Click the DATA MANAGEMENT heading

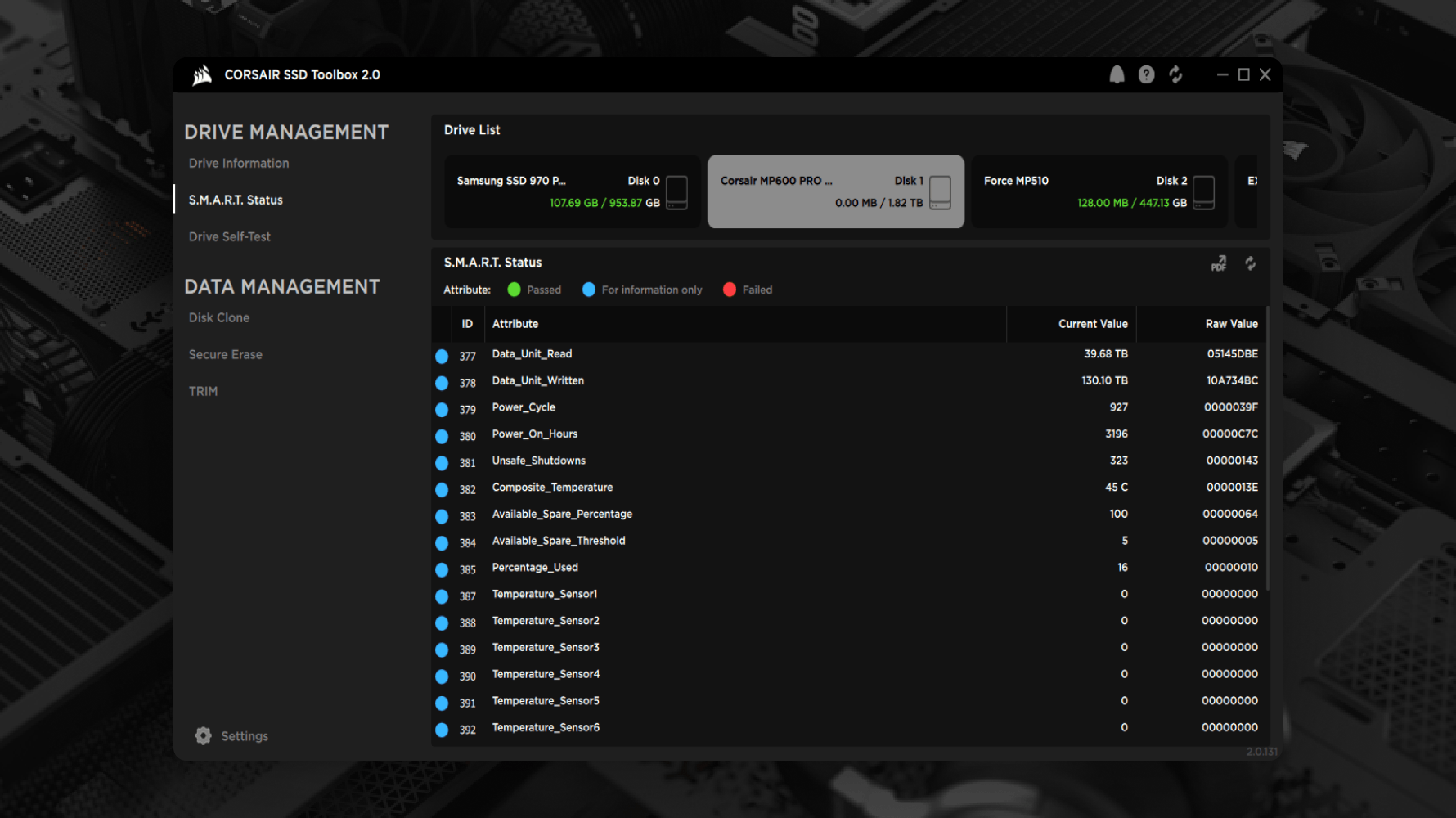point(282,286)
